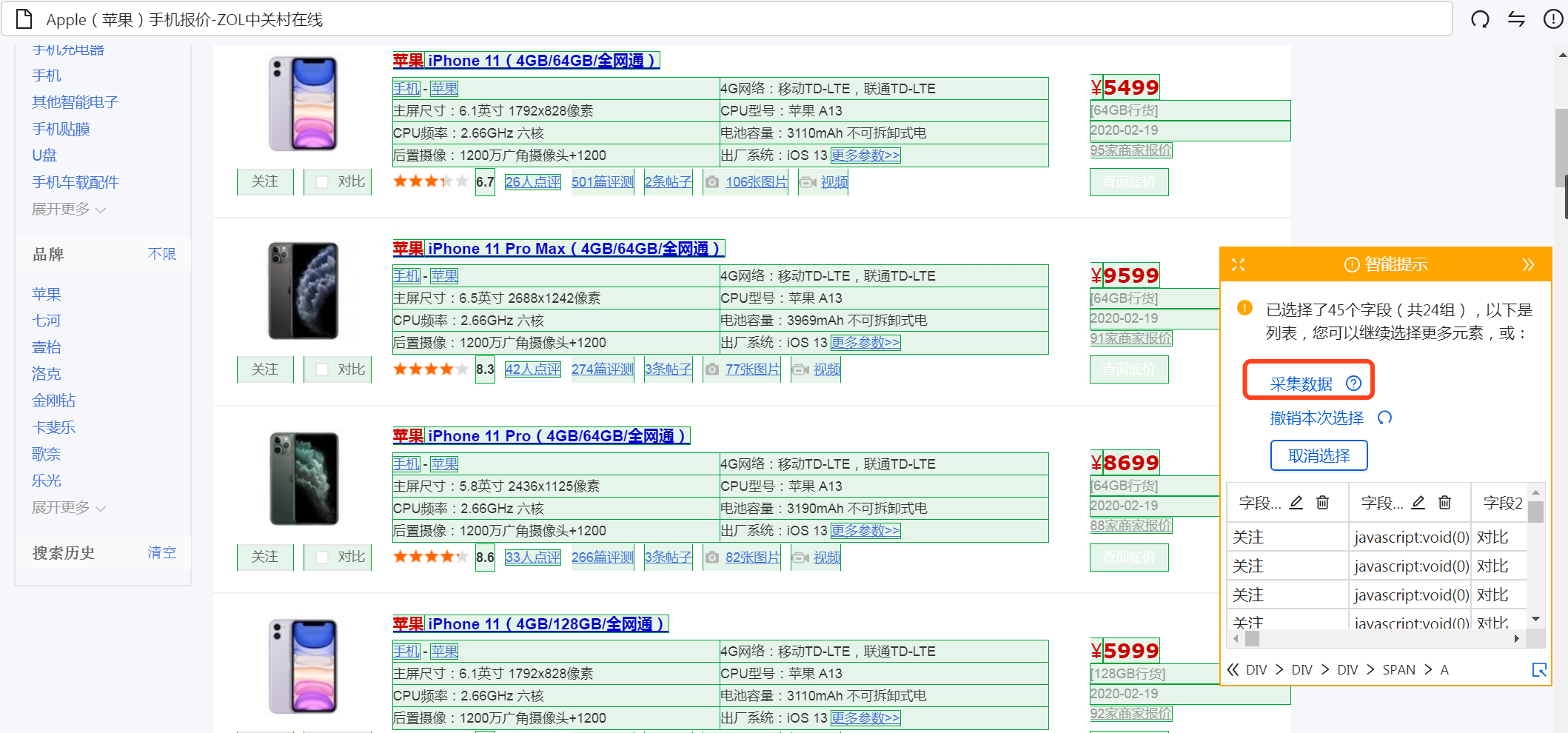Open 95家商家报价 link

point(1131,150)
